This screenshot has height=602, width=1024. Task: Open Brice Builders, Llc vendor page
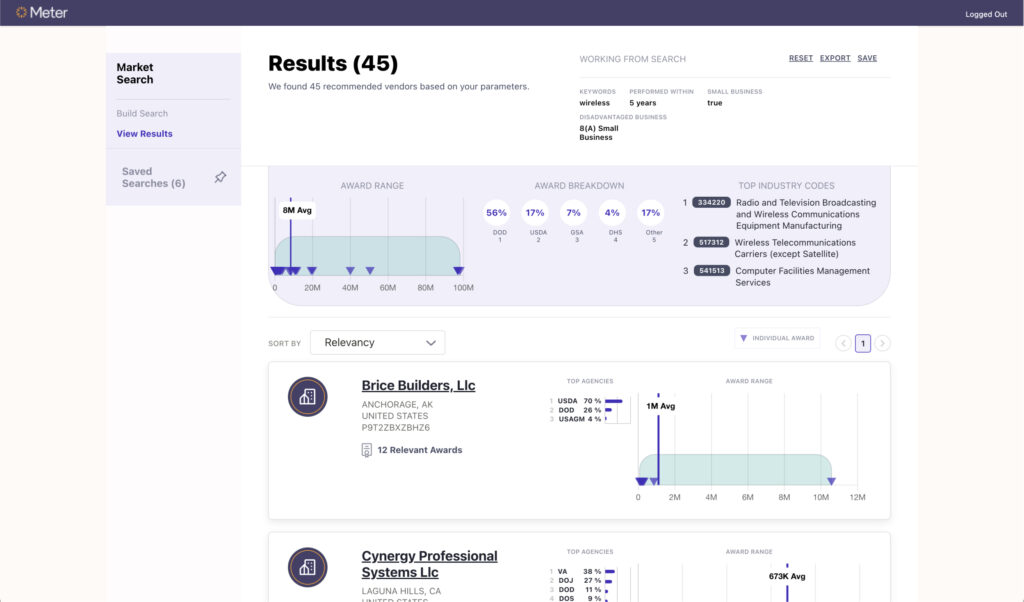pyautogui.click(x=418, y=386)
